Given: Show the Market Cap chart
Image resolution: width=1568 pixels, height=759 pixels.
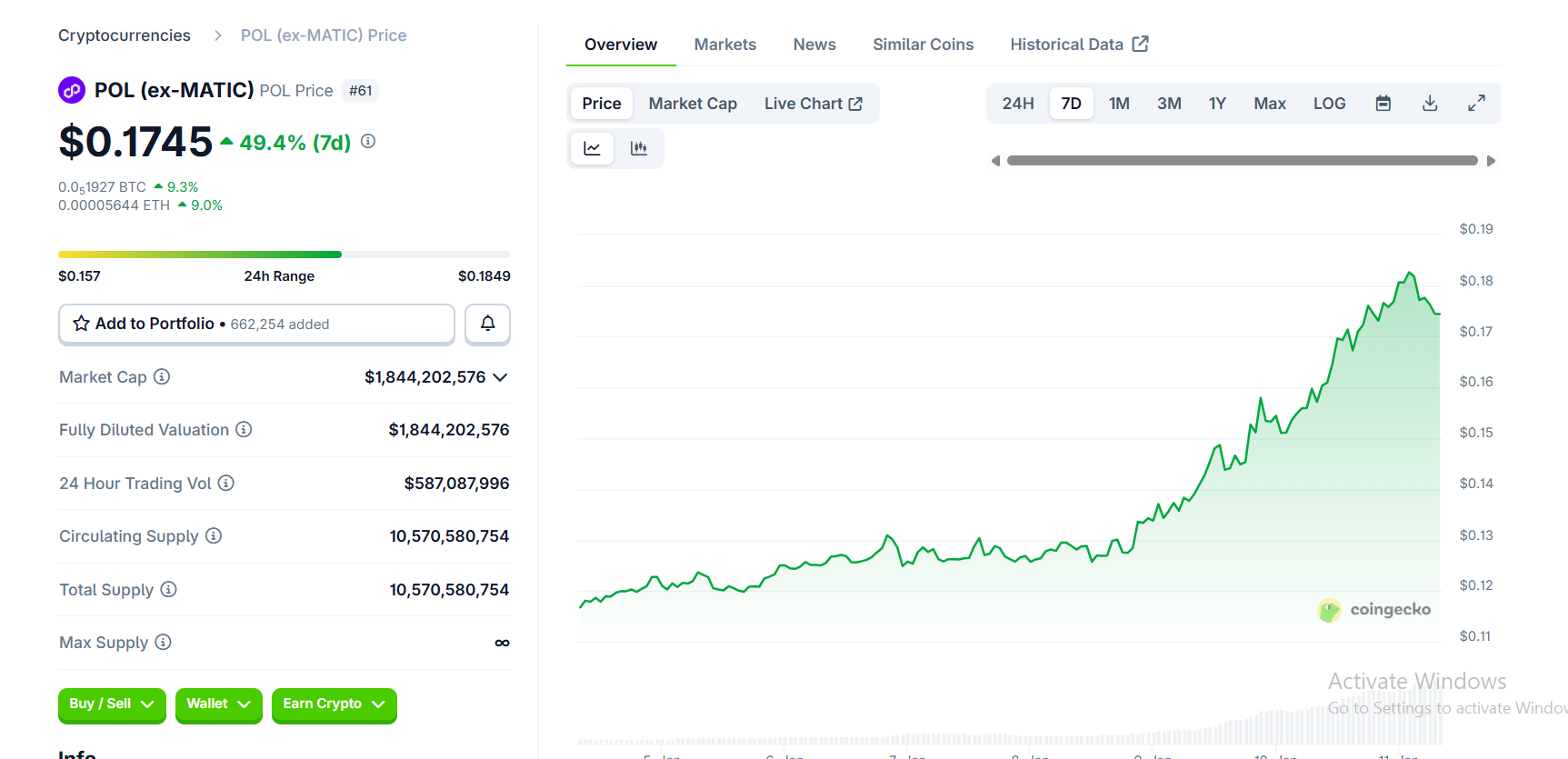Looking at the screenshot, I should pyautogui.click(x=693, y=104).
